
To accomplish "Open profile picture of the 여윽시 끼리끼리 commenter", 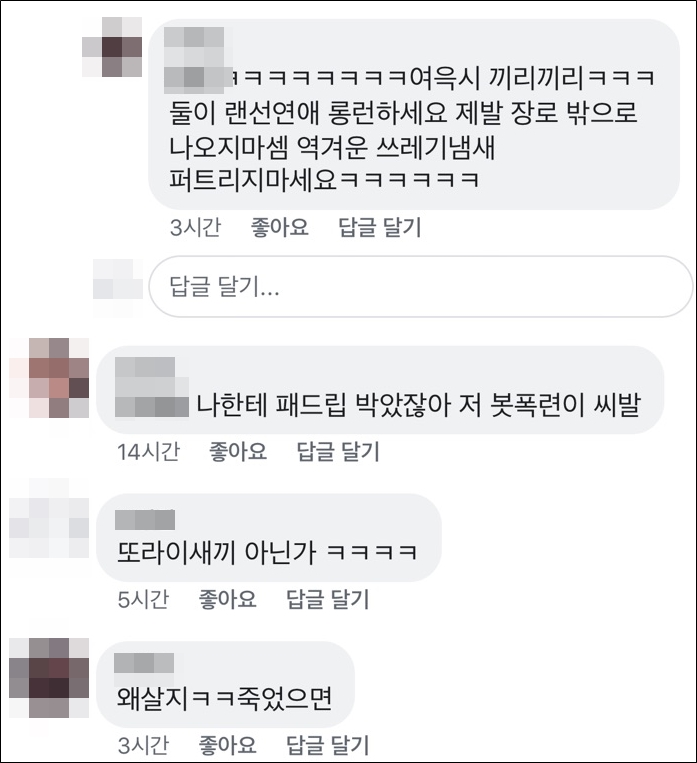I will point(112,47).
